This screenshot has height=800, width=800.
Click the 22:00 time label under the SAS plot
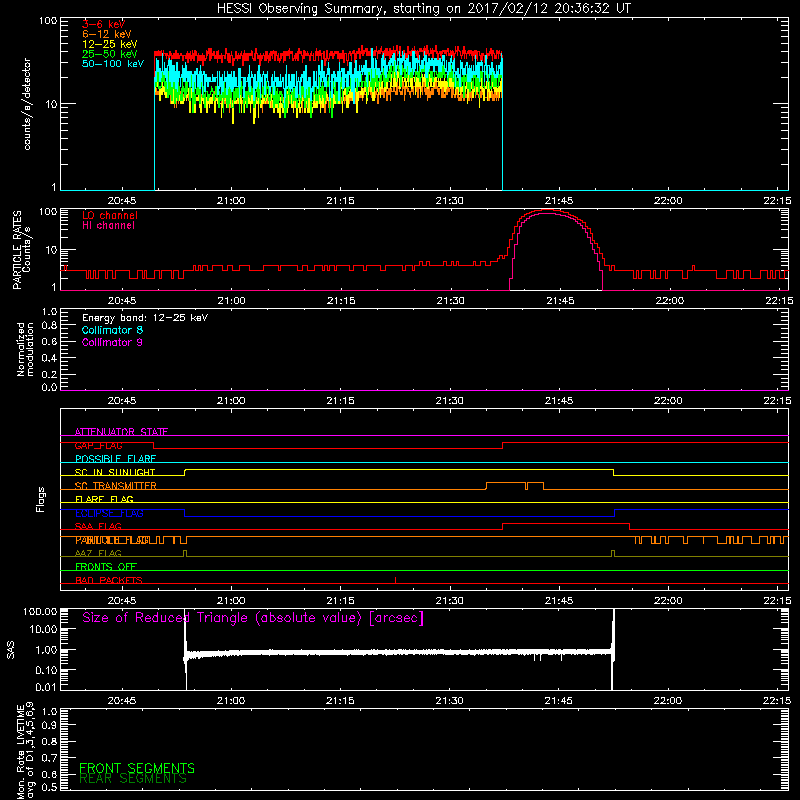click(668, 701)
